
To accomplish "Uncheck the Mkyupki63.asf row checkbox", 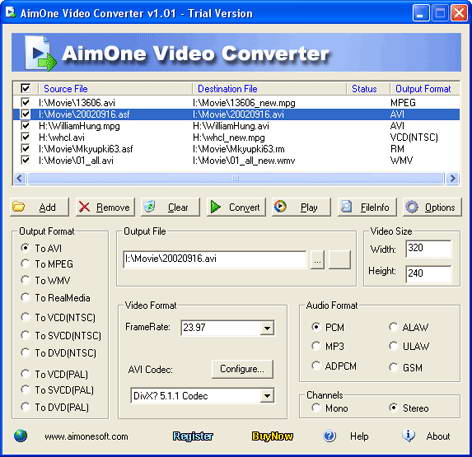I will [25, 149].
